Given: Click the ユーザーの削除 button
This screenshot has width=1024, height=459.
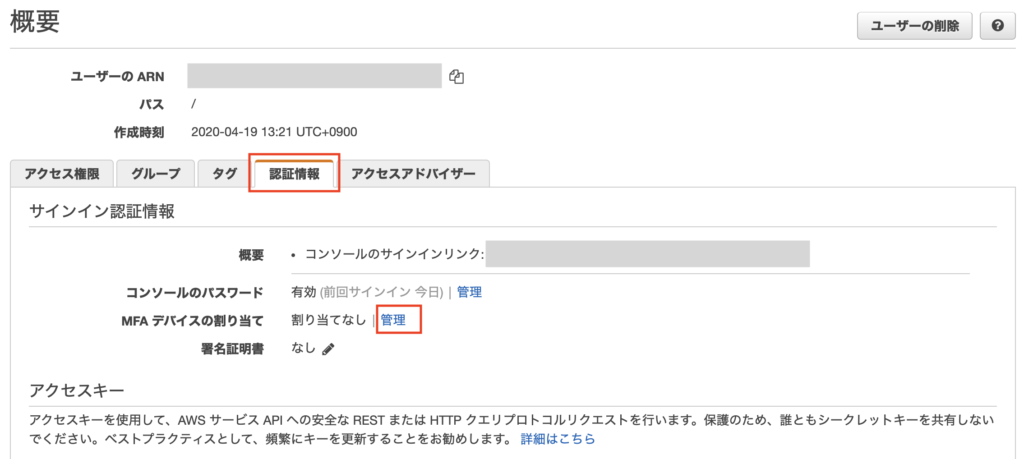Looking at the screenshot, I should [x=914, y=27].
